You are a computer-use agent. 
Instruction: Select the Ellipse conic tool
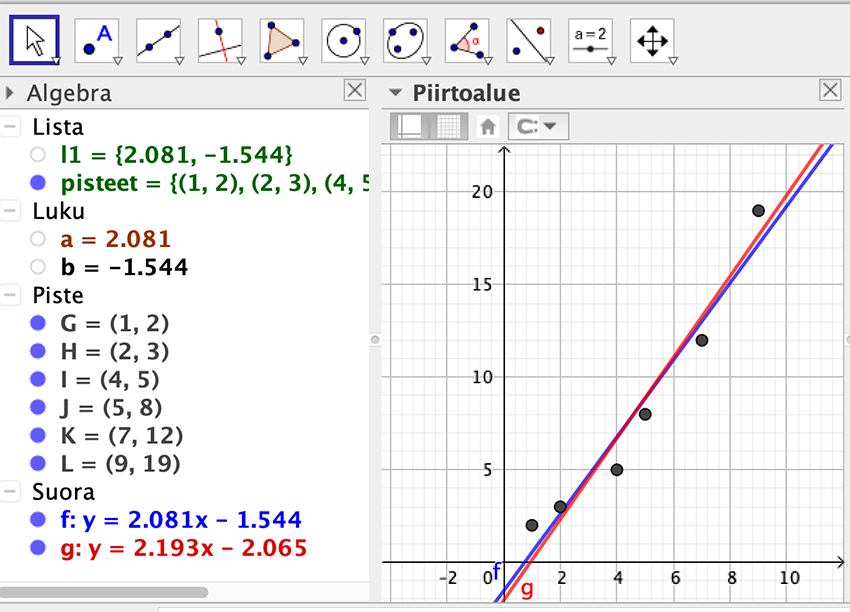tap(405, 41)
